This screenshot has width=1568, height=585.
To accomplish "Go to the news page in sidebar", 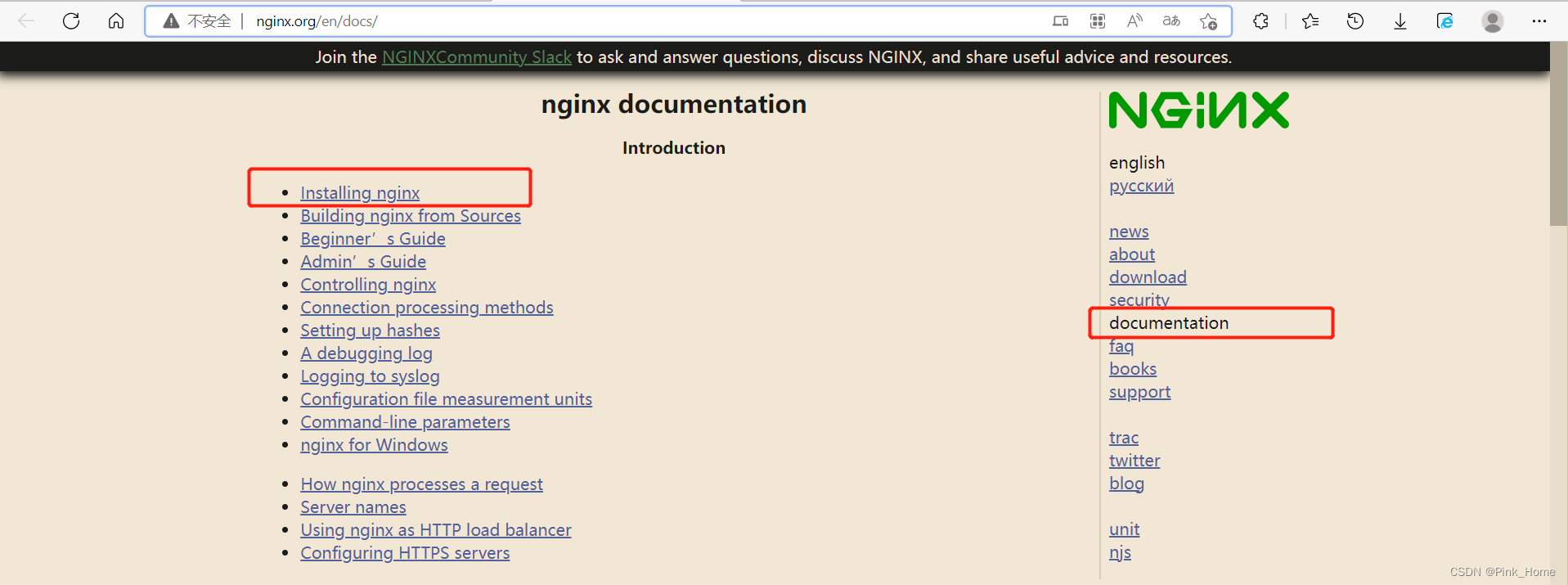I will 1129,232.
